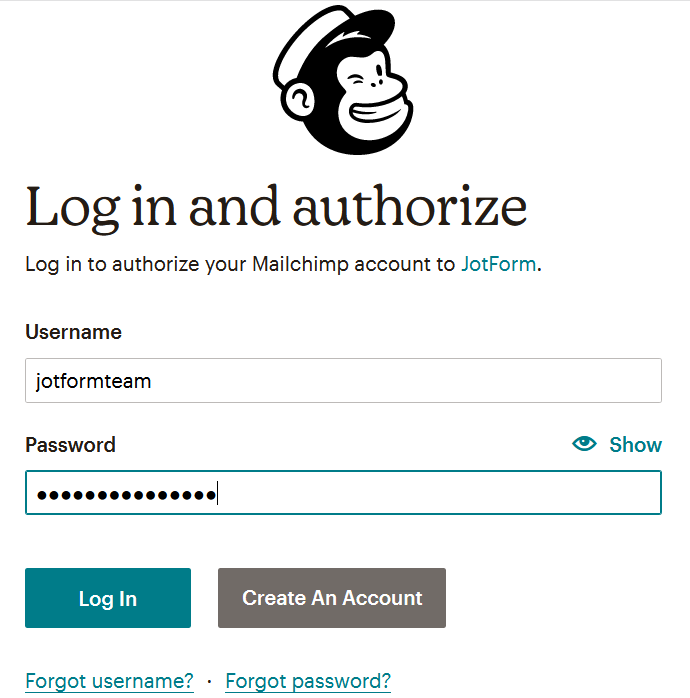The image size is (690, 698).
Task: Click the "Log in and authorize" heading
Action: tap(276, 208)
